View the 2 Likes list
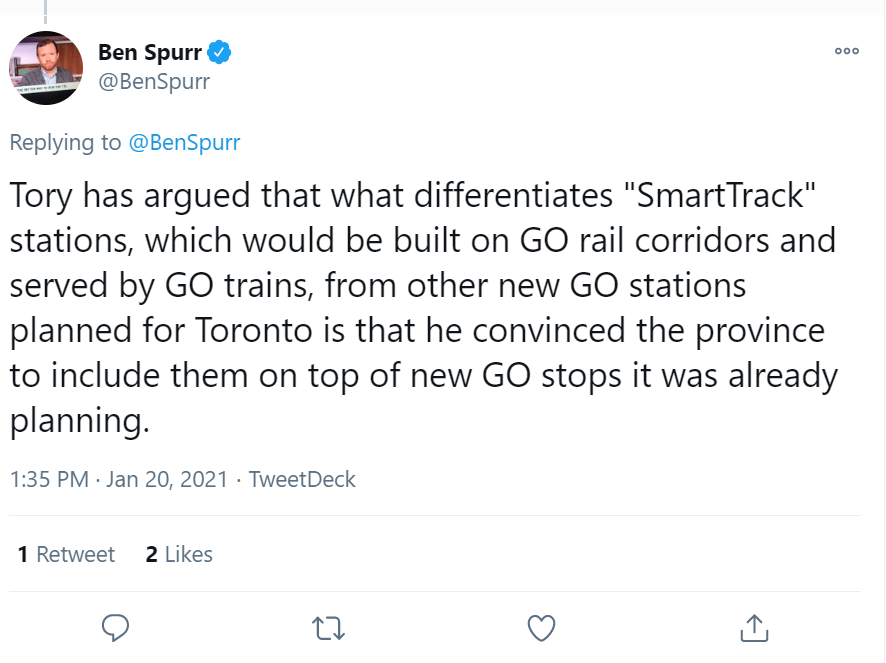 [179, 554]
